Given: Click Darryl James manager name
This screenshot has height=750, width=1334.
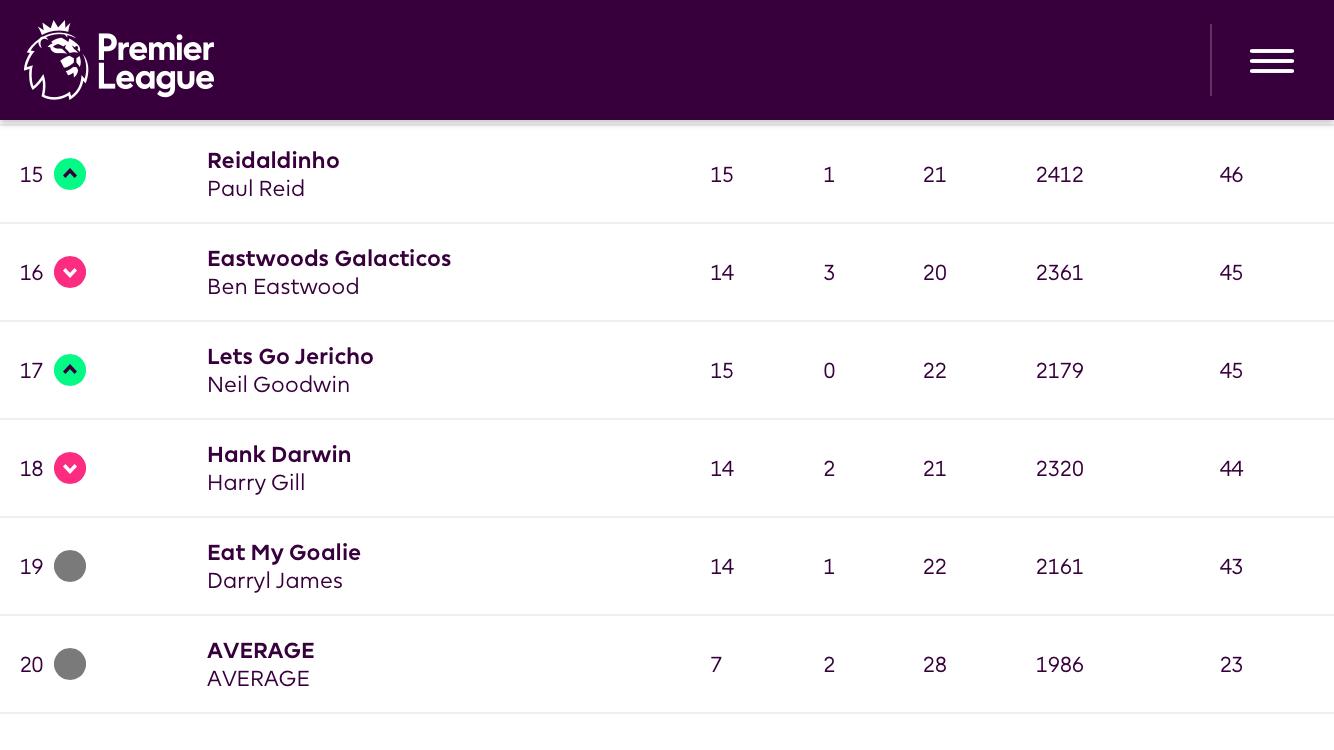Looking at the screenshot, I should [275, 581].
